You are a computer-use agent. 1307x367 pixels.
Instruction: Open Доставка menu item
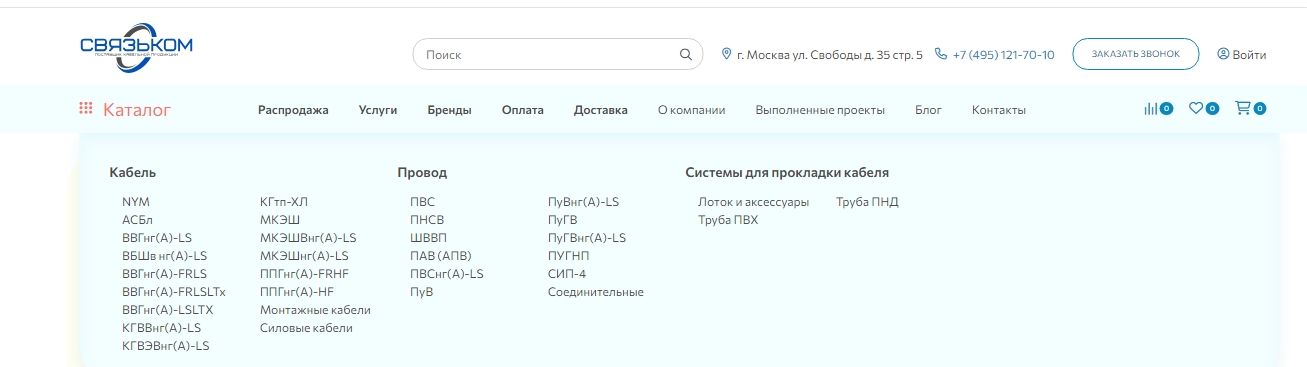click(601, 110)
